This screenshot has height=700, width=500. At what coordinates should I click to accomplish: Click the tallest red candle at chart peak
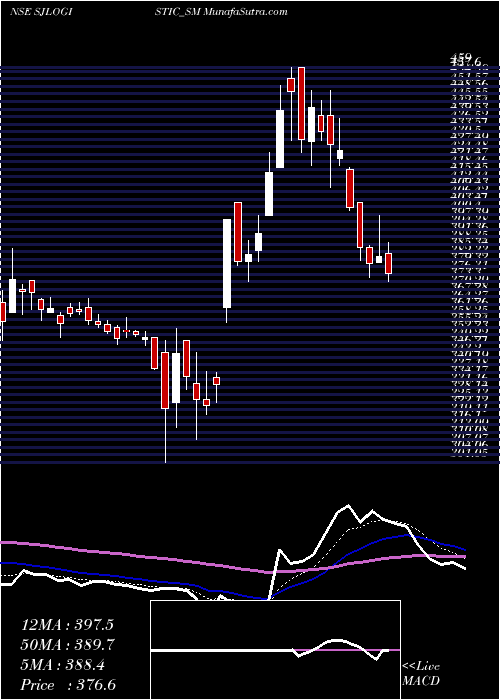(301, 103)
